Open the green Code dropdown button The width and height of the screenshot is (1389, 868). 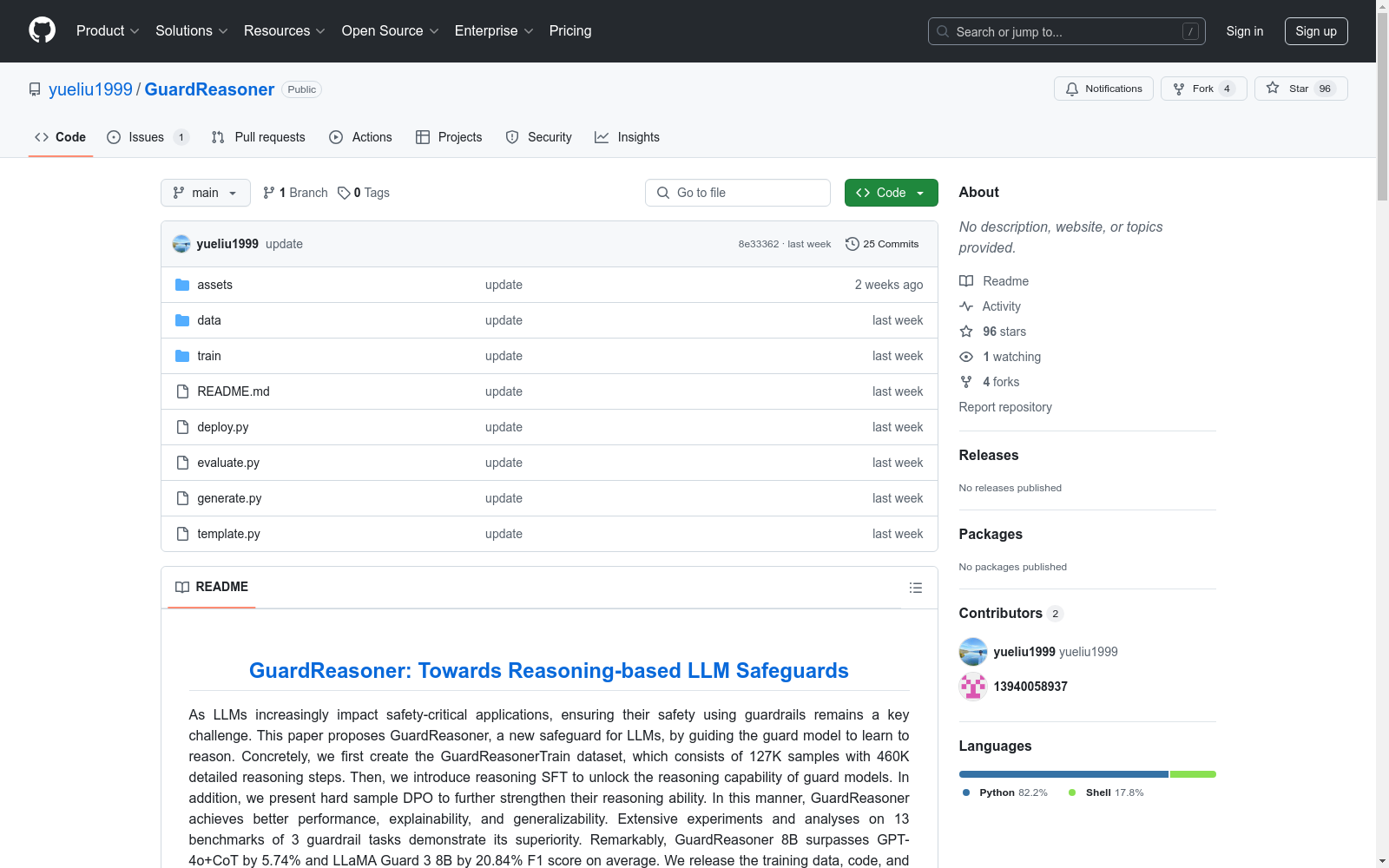pos(892,193)
